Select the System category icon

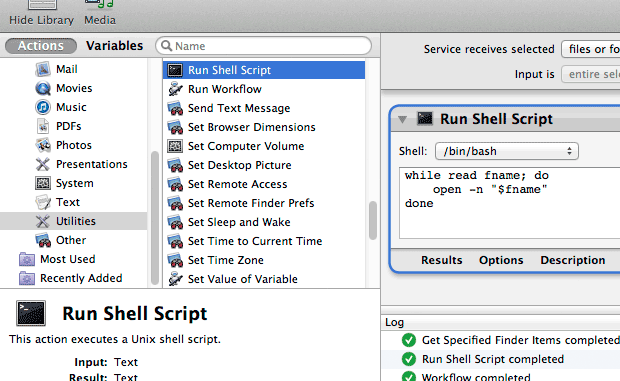coord(43,183)
